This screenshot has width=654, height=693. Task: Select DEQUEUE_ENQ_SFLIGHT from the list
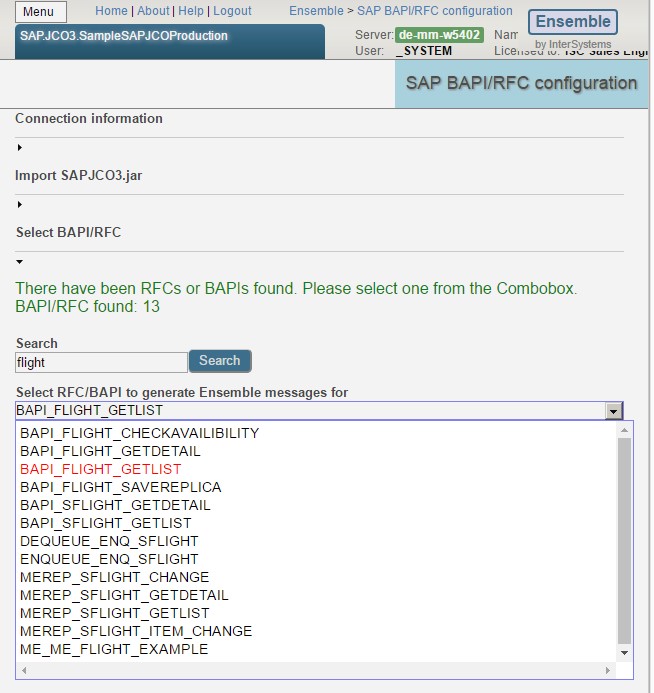[x=109, y=541]
